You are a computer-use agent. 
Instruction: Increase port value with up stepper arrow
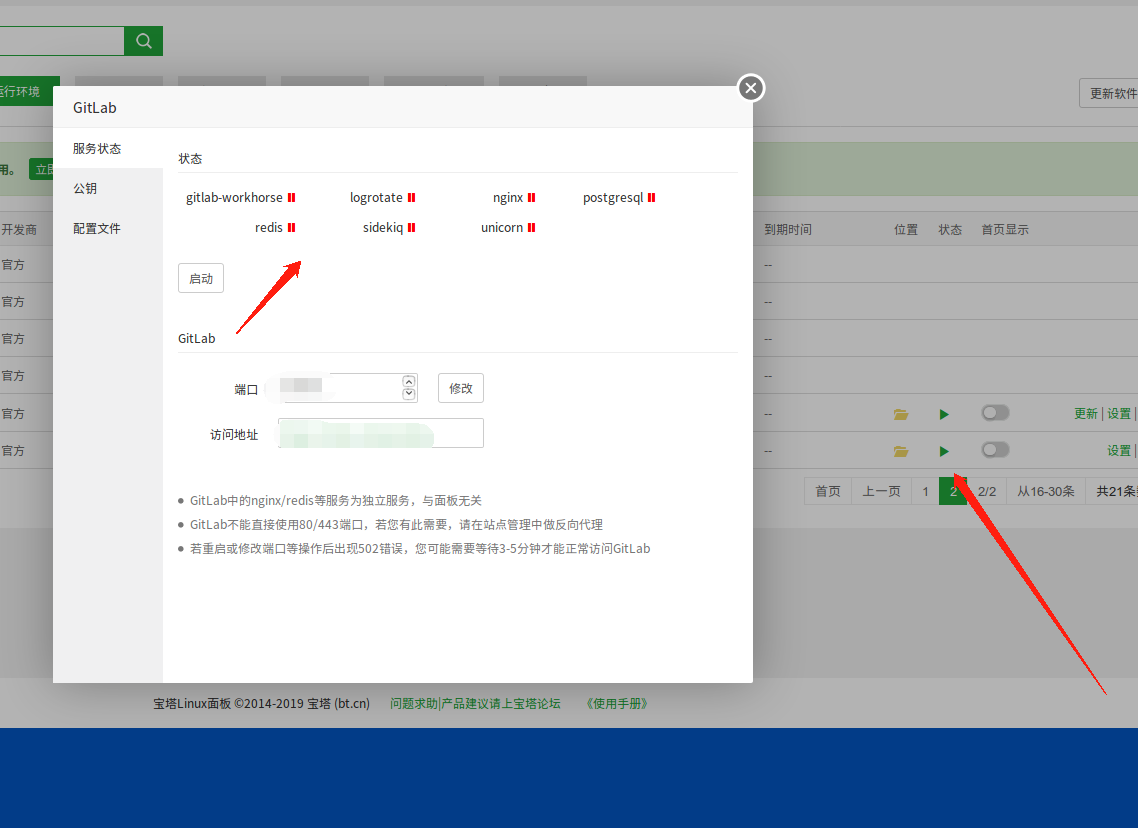click(409, 382)
